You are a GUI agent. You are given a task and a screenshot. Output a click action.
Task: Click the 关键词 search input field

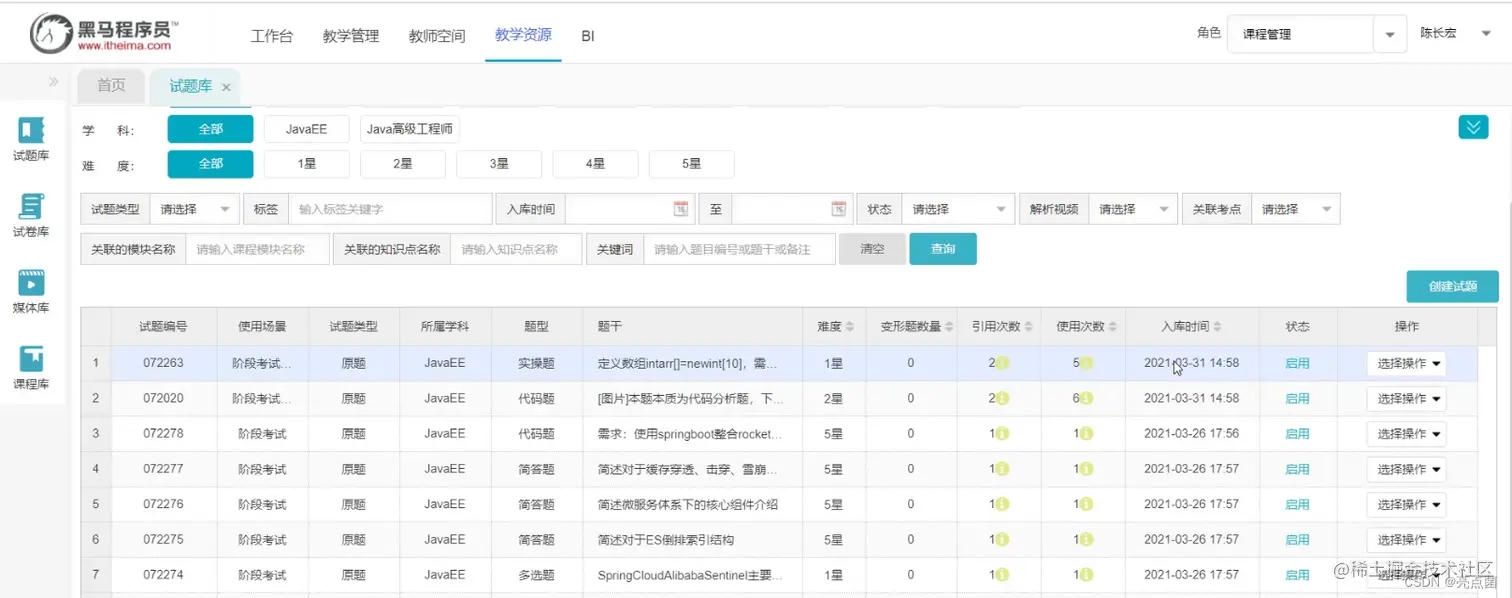pos(739,249)
